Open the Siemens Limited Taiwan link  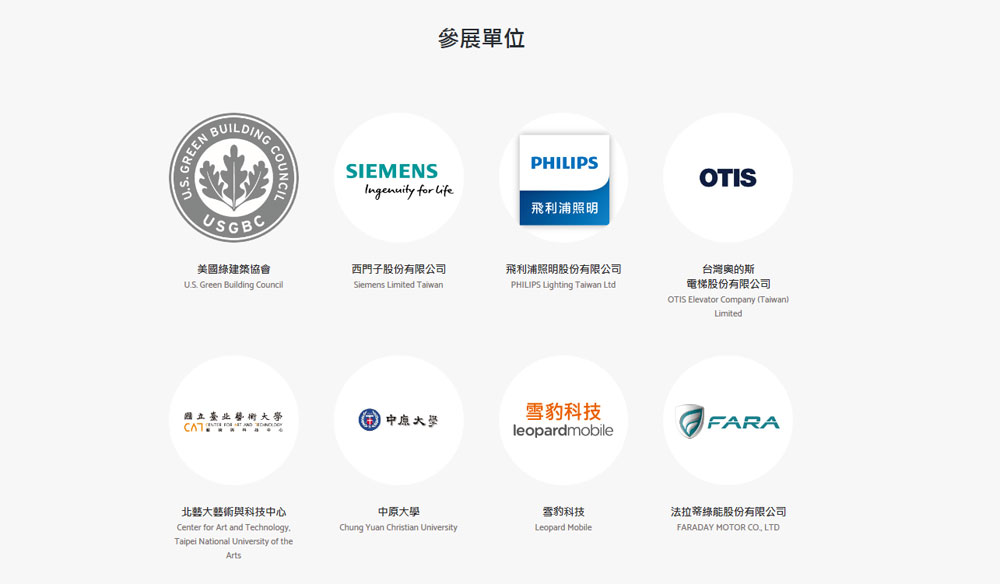click(399, 285)
